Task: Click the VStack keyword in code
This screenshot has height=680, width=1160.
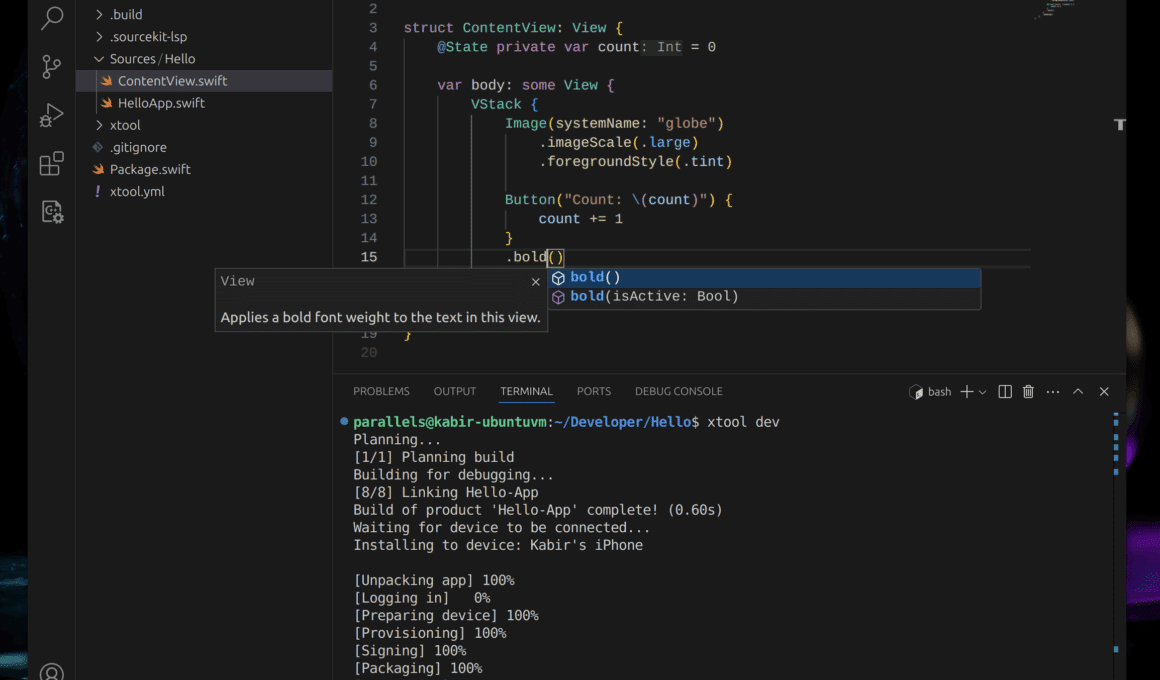Action: 496,104
